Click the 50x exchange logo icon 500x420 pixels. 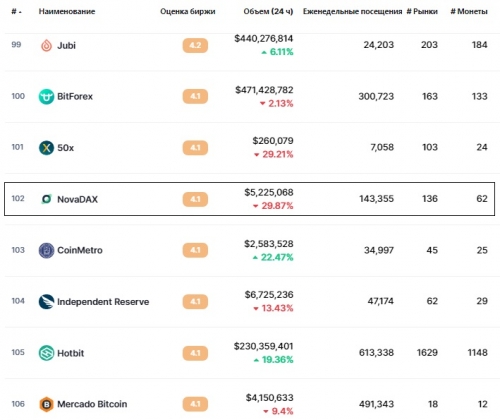[46, 148]
